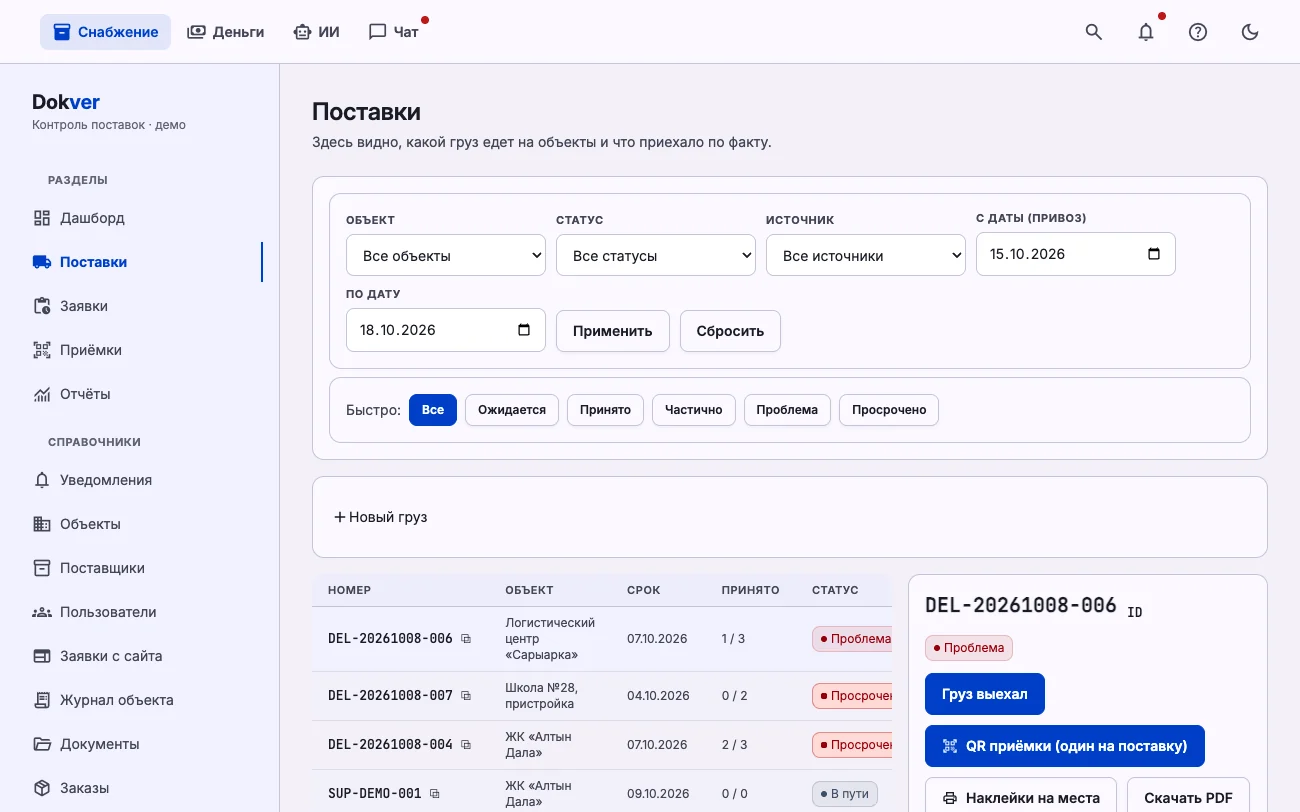Open Приёмки section in the sidebar
The height and width of the screenshot is (812, 1300).
point(140,350)
